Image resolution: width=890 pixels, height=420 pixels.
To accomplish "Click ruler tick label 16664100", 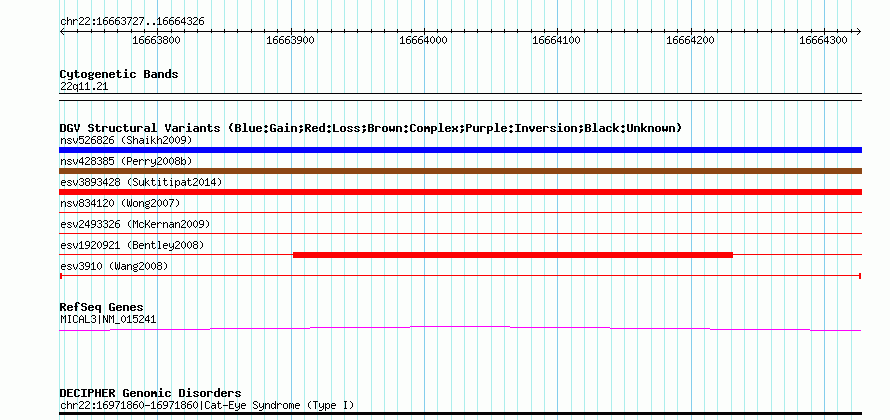I will coord(557,40).
